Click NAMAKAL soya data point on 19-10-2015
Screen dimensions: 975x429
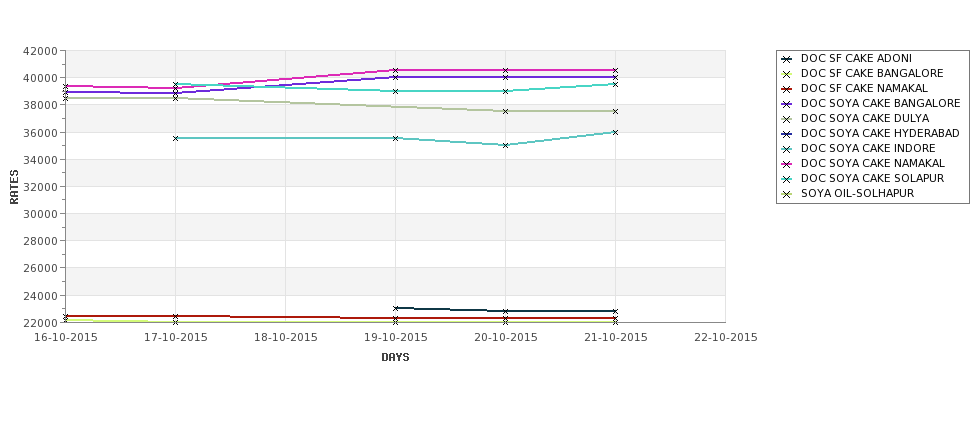395,70
